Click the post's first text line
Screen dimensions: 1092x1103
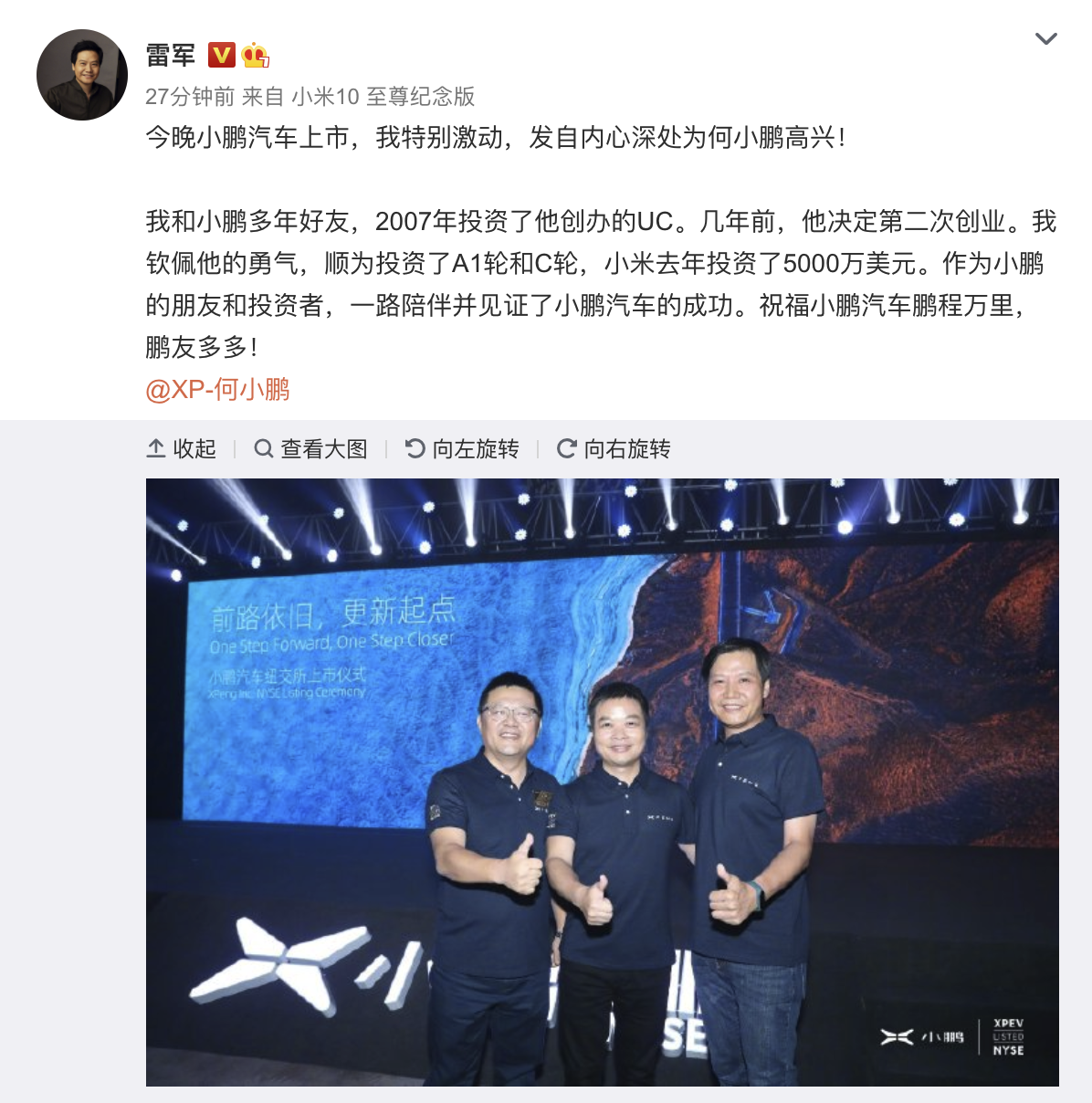pos(496,138)
